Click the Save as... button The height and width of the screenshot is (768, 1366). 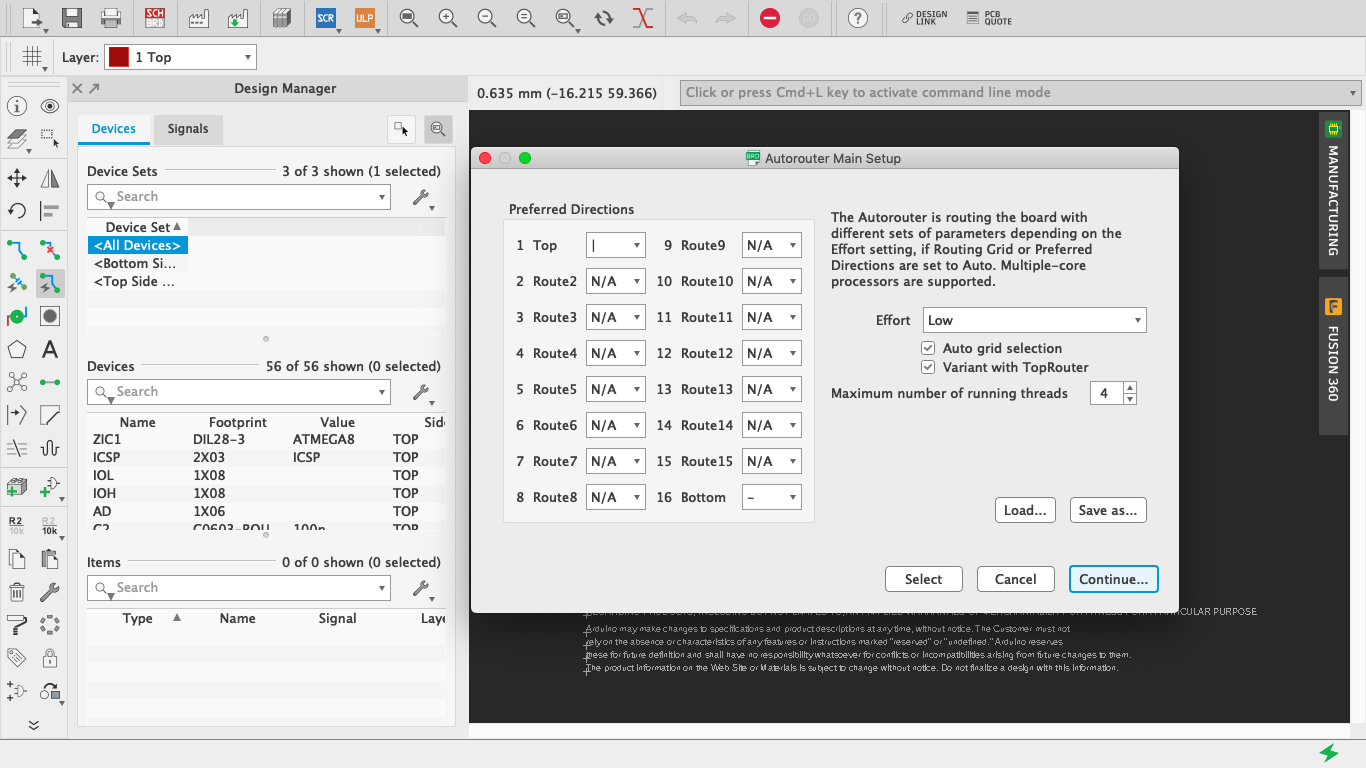tap(1108, 510)
